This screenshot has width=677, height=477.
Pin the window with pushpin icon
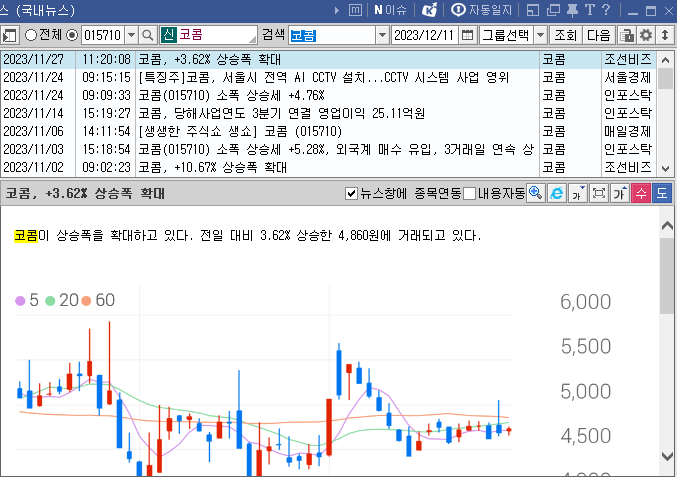coord(573,10)
